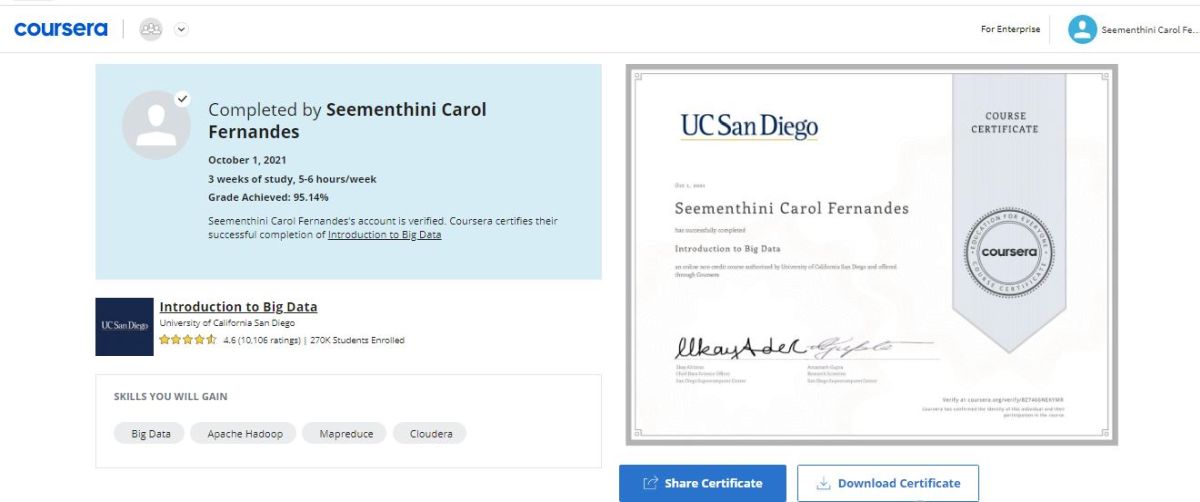Click the certificate preview image
This screenshot has height=502, width=1200.
(872, 255)
